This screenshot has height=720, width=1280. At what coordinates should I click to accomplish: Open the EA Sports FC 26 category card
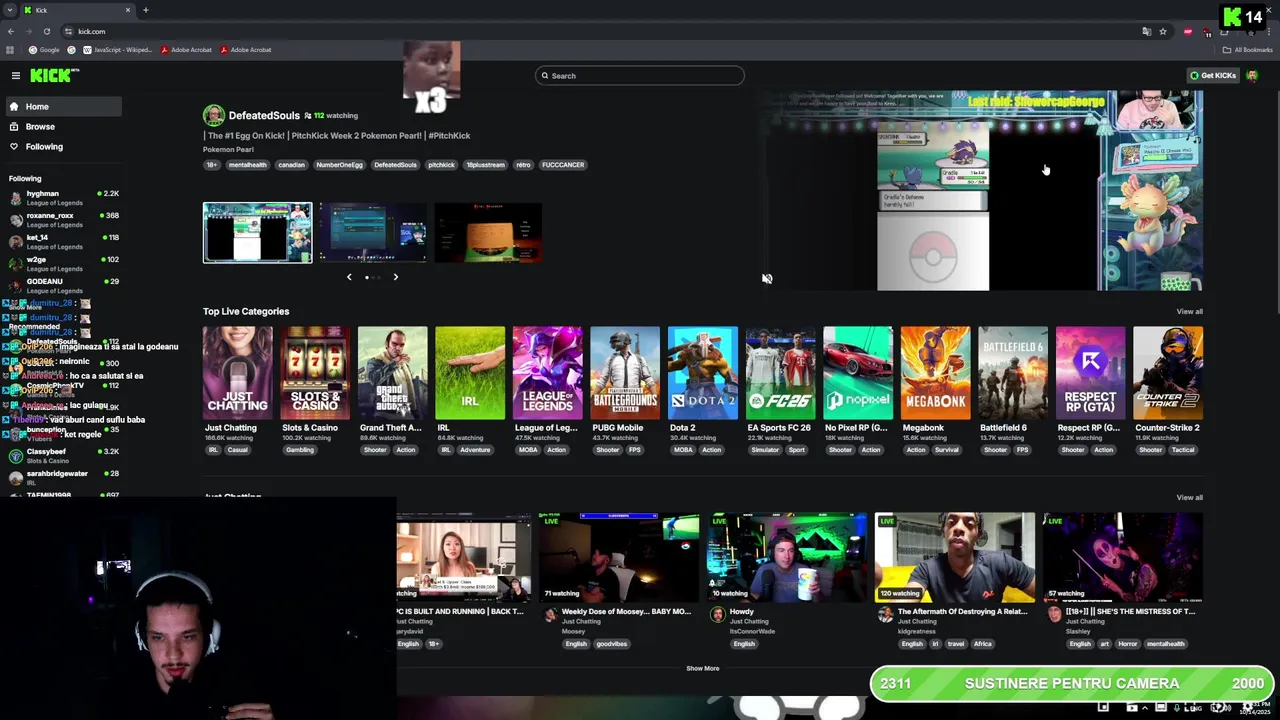[x=780, y=373]
